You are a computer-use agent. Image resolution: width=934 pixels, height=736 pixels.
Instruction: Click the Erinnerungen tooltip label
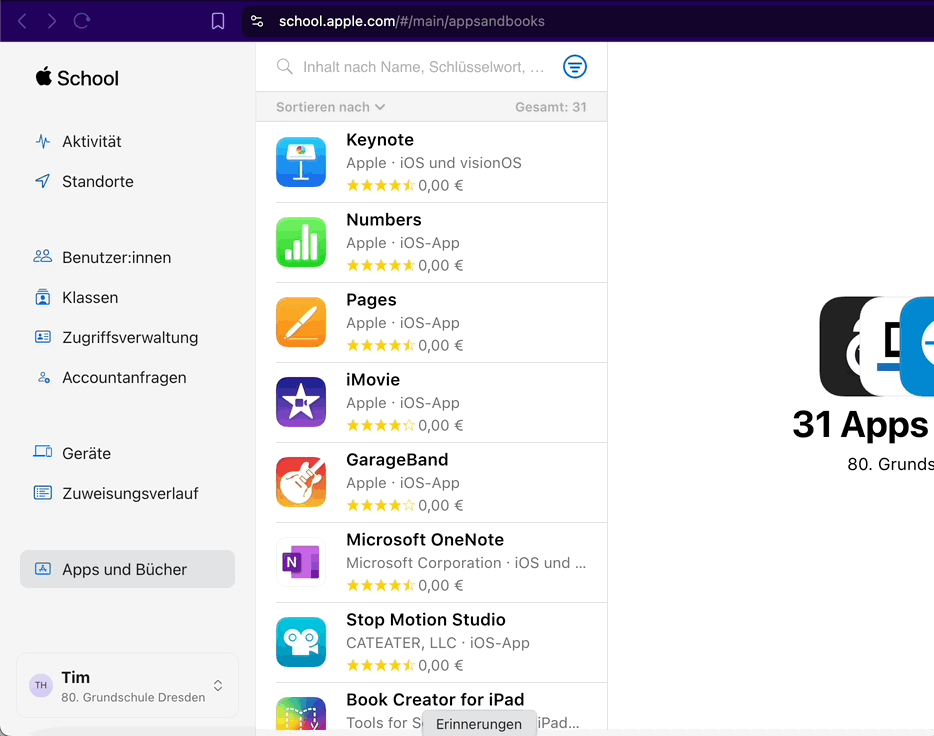(479, 724)
